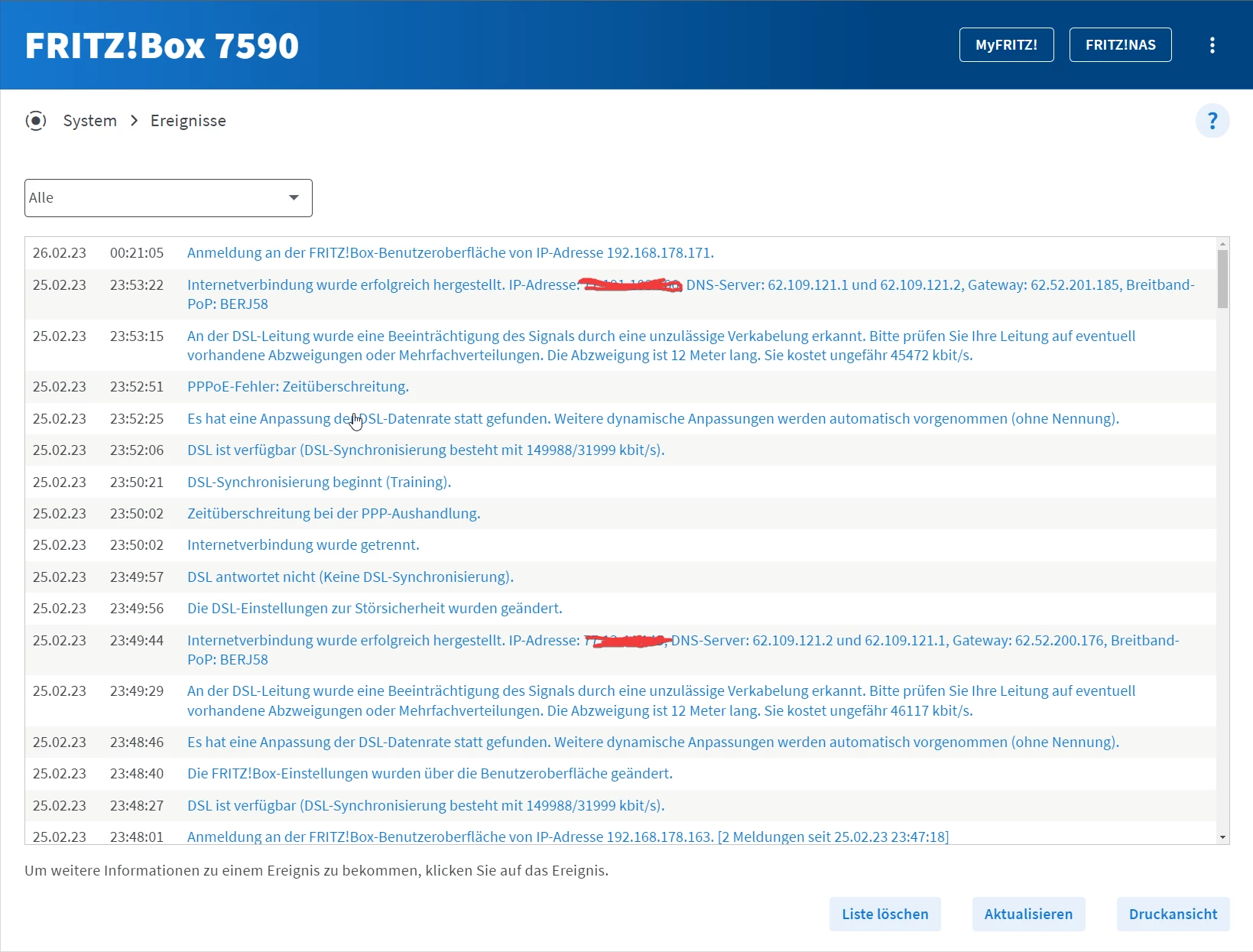1253x952 pixels.
Task: Refresh events with Aktualisieren
Action: 1028,915
